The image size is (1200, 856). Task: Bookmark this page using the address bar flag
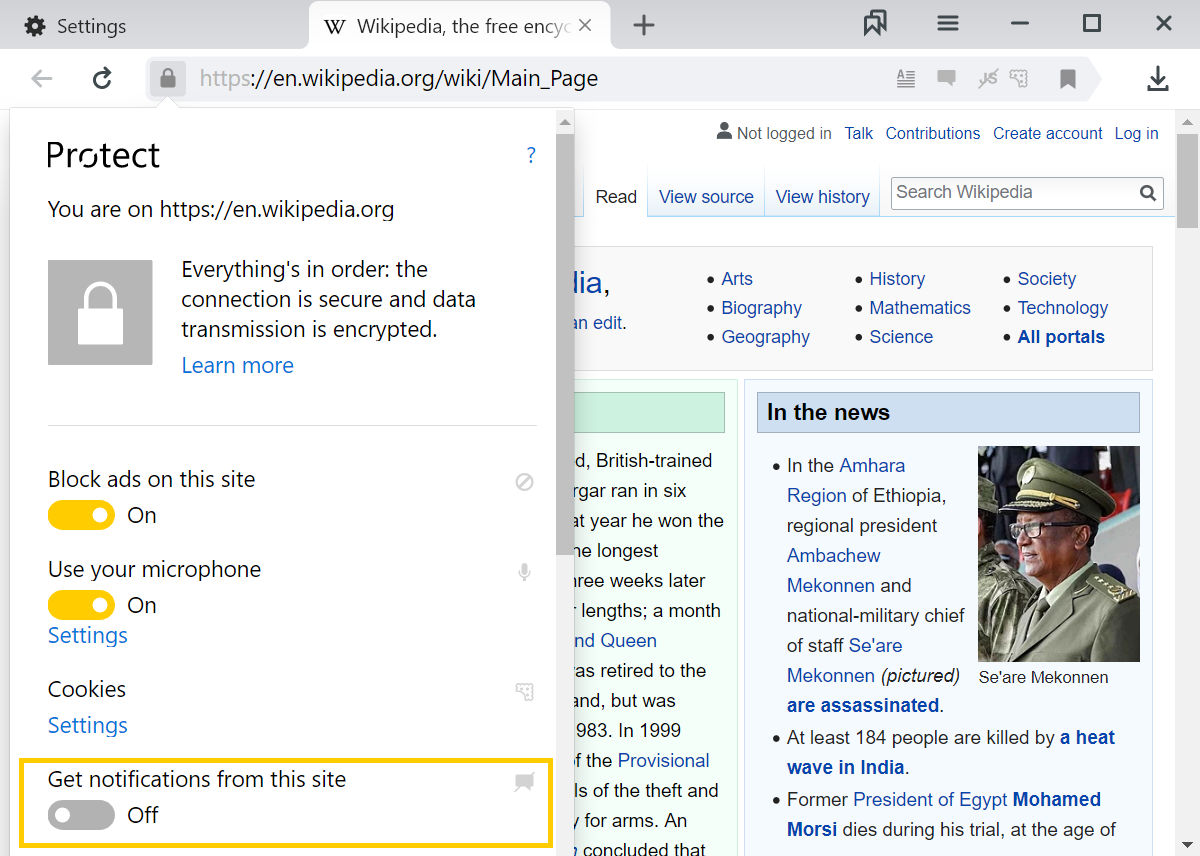[x=1068, y=79]
